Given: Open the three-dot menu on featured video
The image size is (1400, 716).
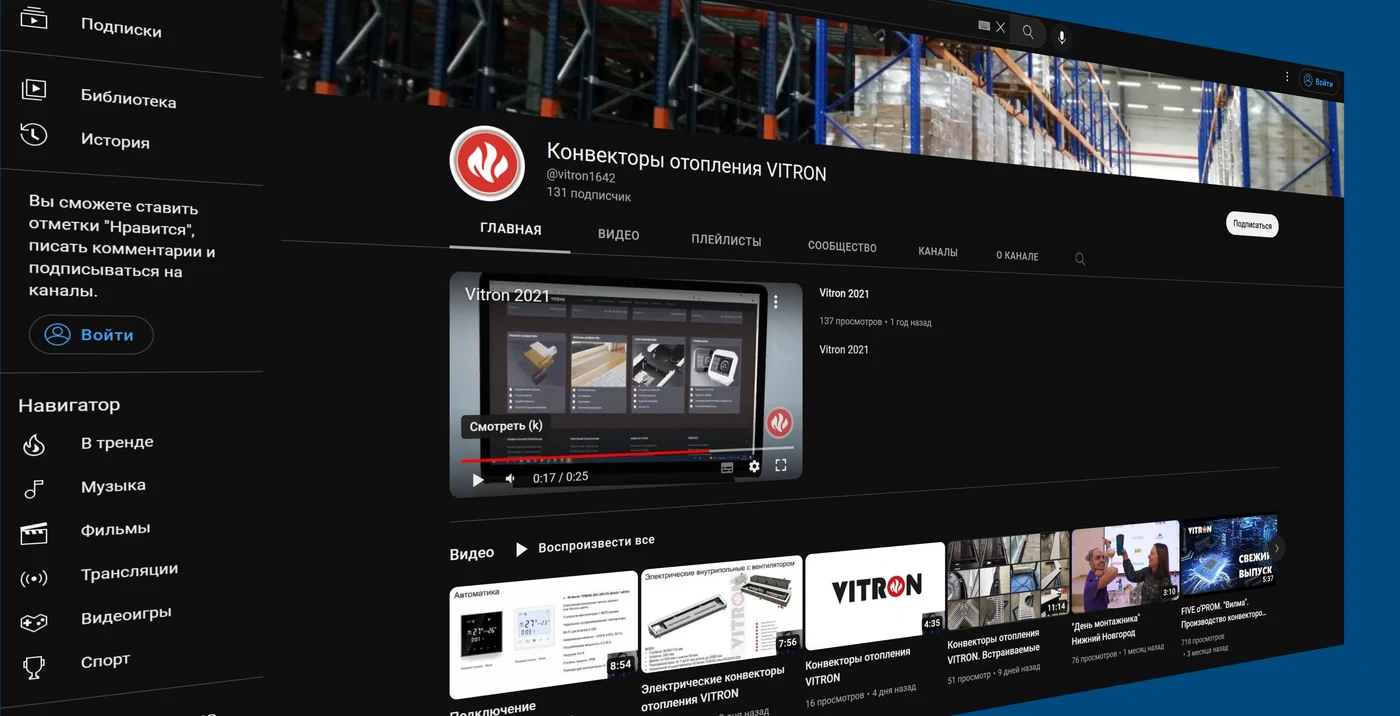Looking at the screenshot, I should coord(775,302).
